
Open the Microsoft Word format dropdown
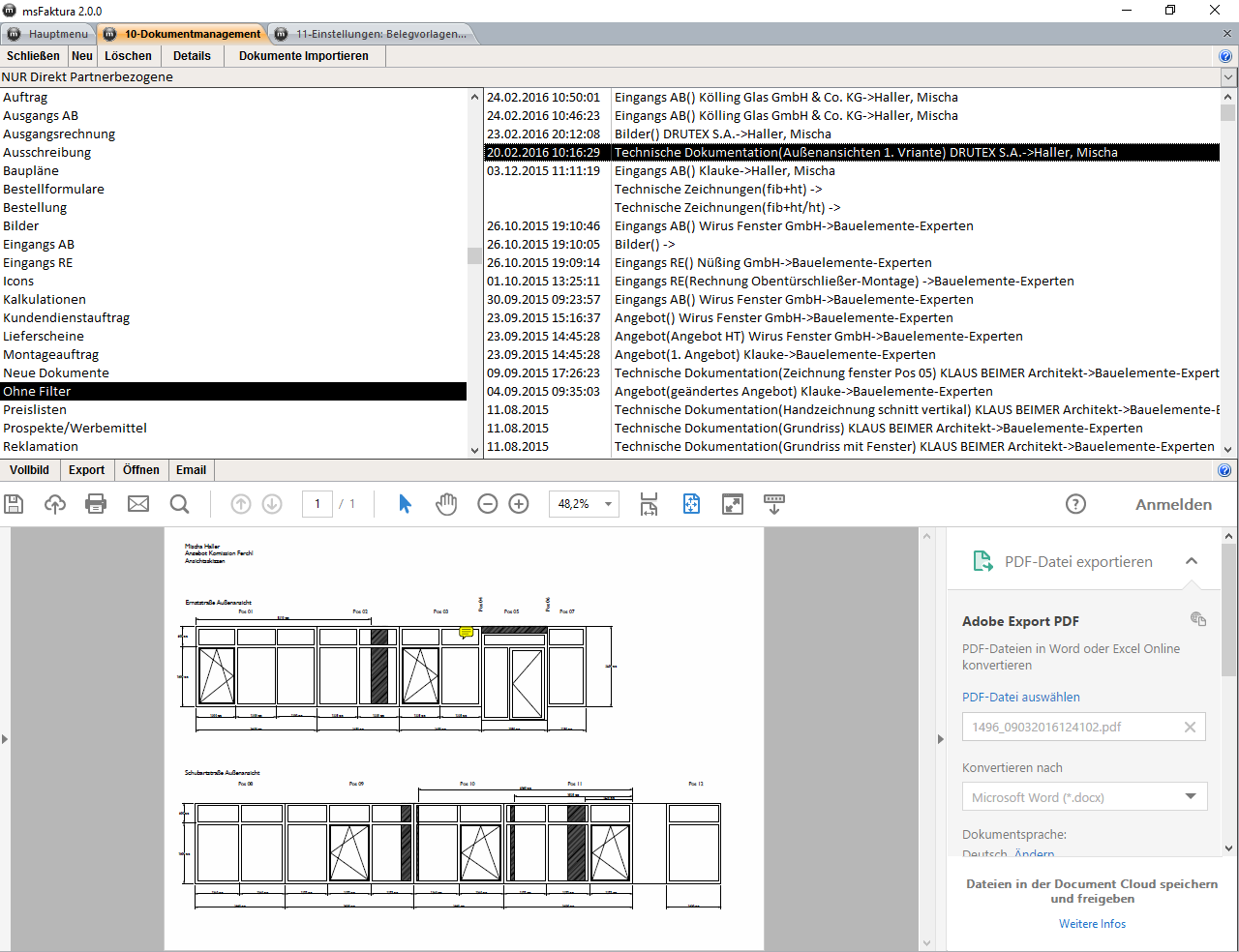pos(1190,796)
